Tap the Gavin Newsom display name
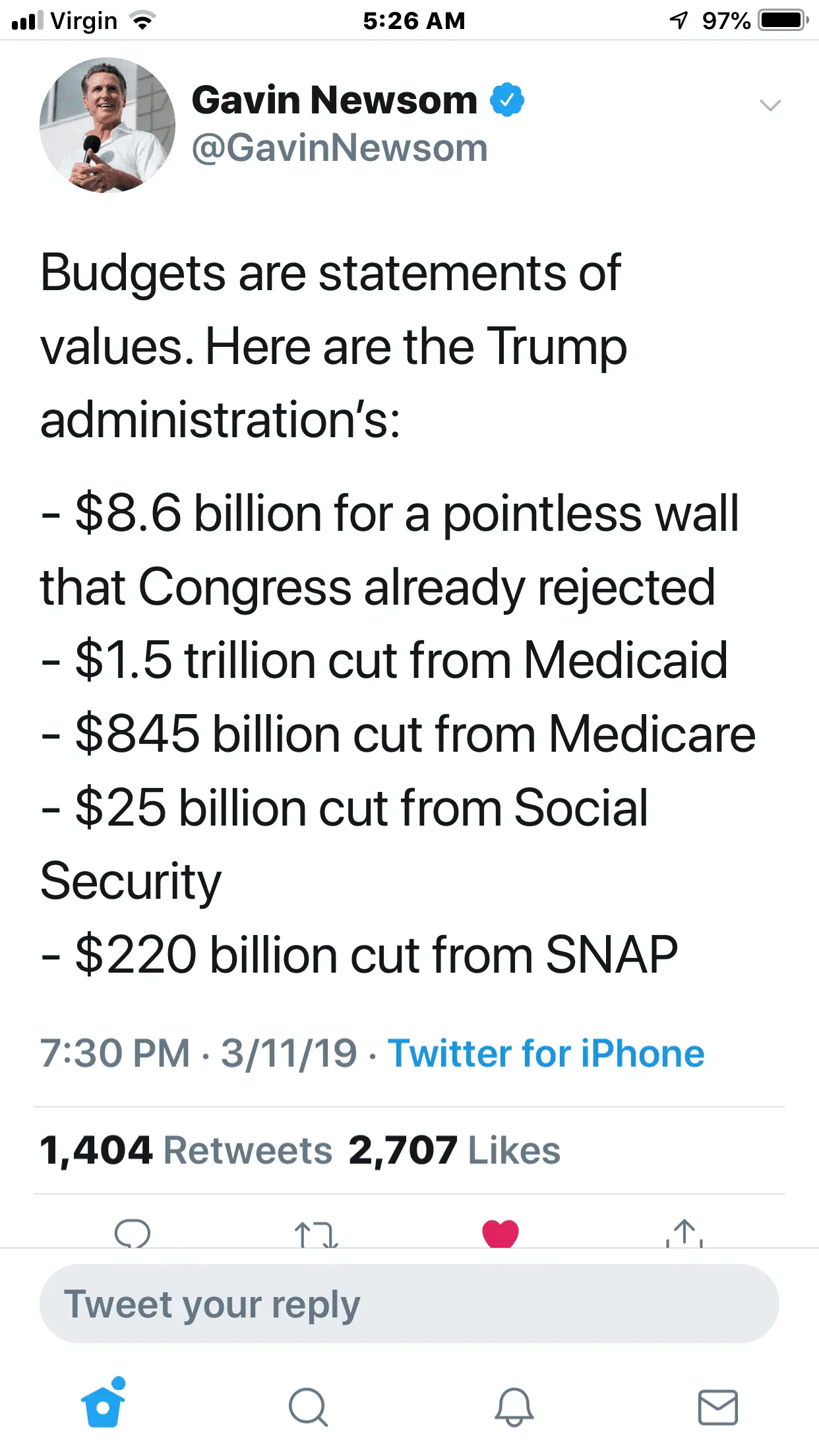Viewport: 819px width, 1456px height. click(334, 100)
